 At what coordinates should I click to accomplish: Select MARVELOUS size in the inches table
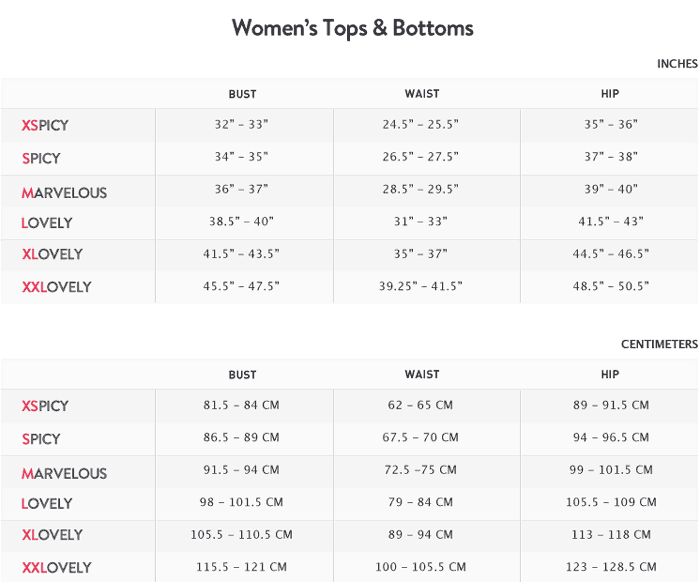tap(64, 192)
